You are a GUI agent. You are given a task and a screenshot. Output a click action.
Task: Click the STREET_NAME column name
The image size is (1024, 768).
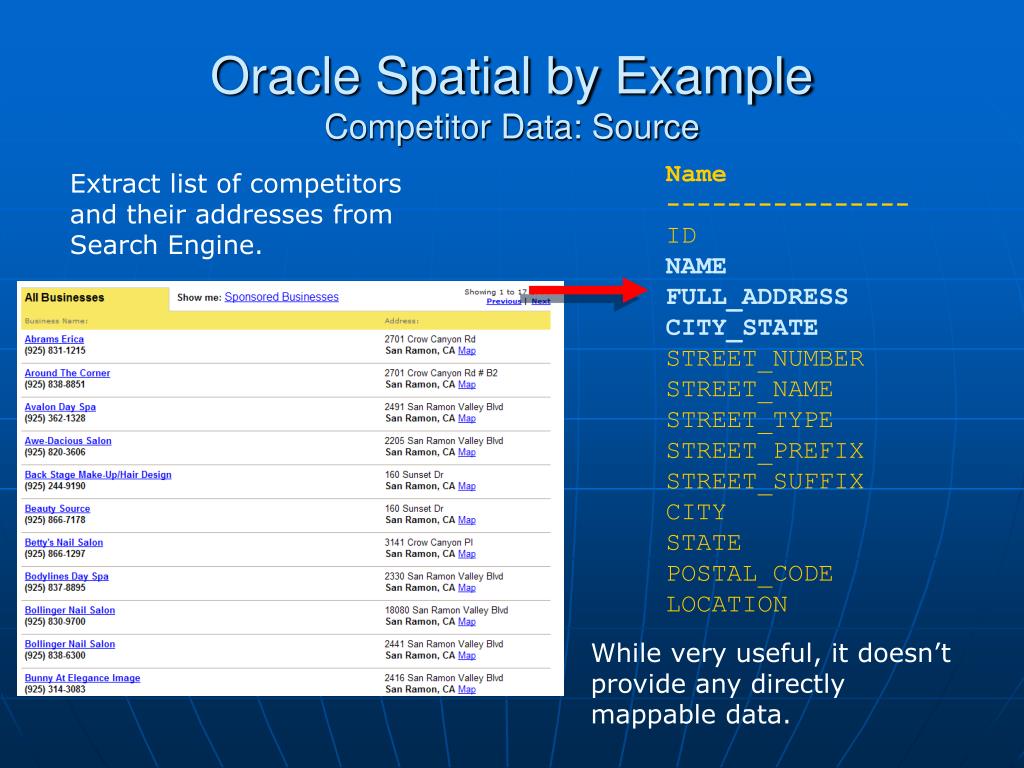(750, 390)
